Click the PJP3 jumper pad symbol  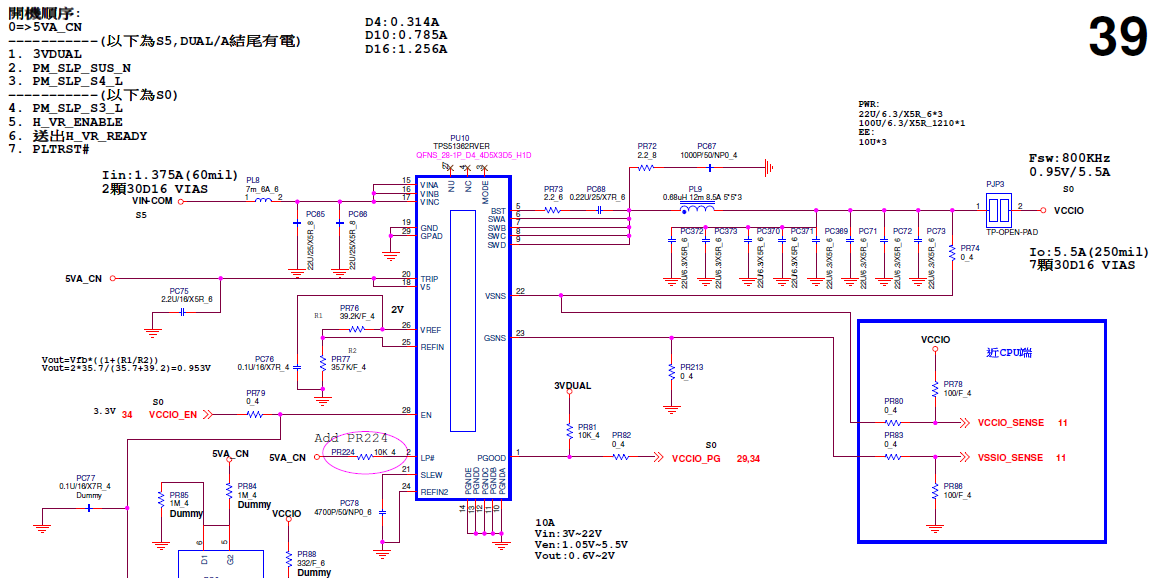[999, 211]
